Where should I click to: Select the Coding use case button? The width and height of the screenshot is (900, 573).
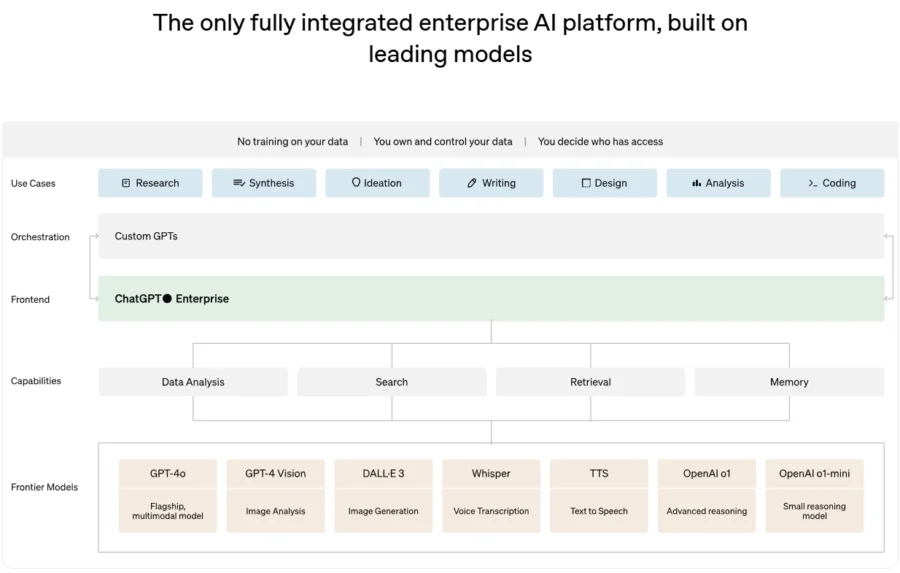[x=832, y=183]
